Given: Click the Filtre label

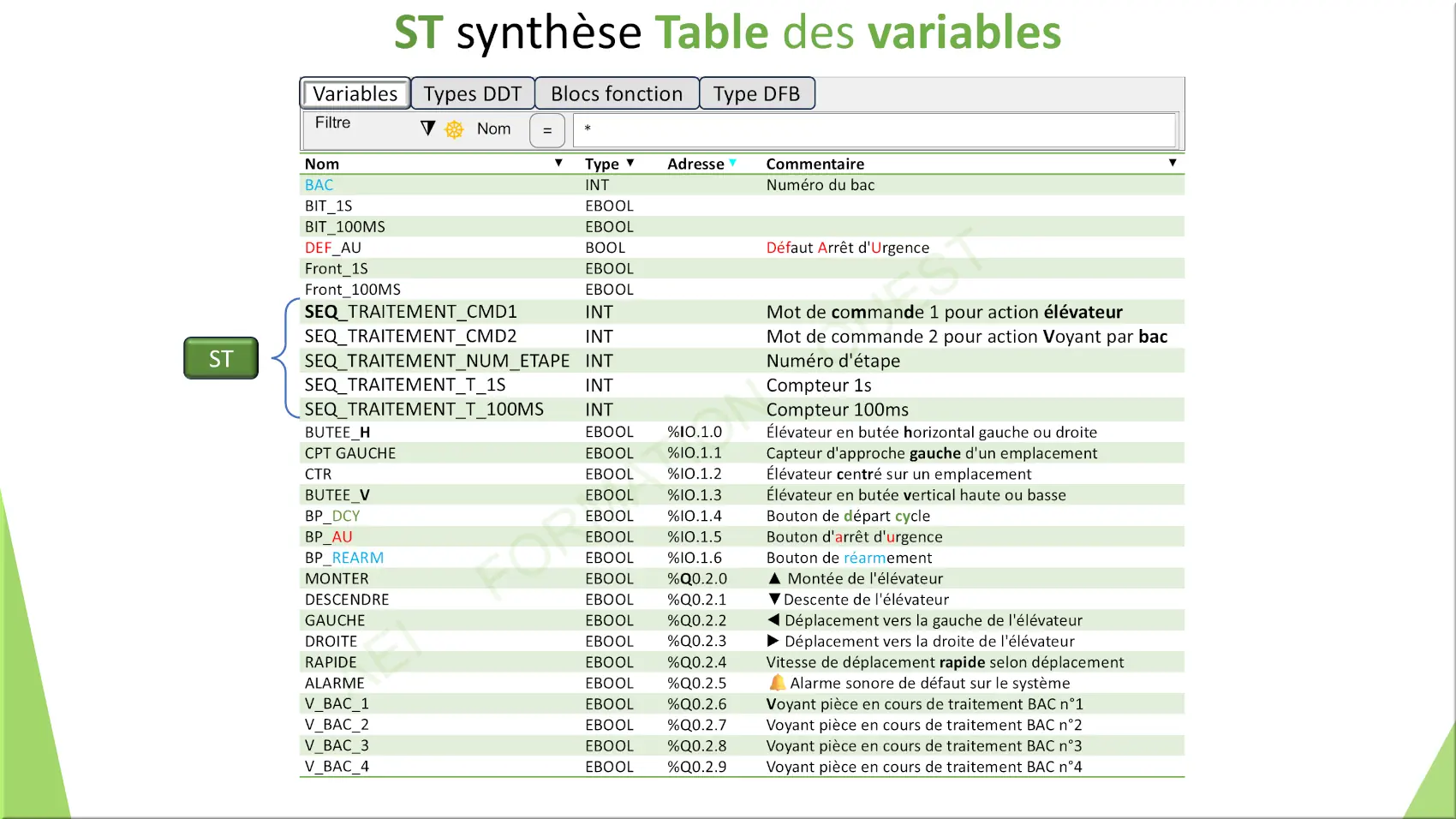Looking at the screenshot, I should 332,123.
